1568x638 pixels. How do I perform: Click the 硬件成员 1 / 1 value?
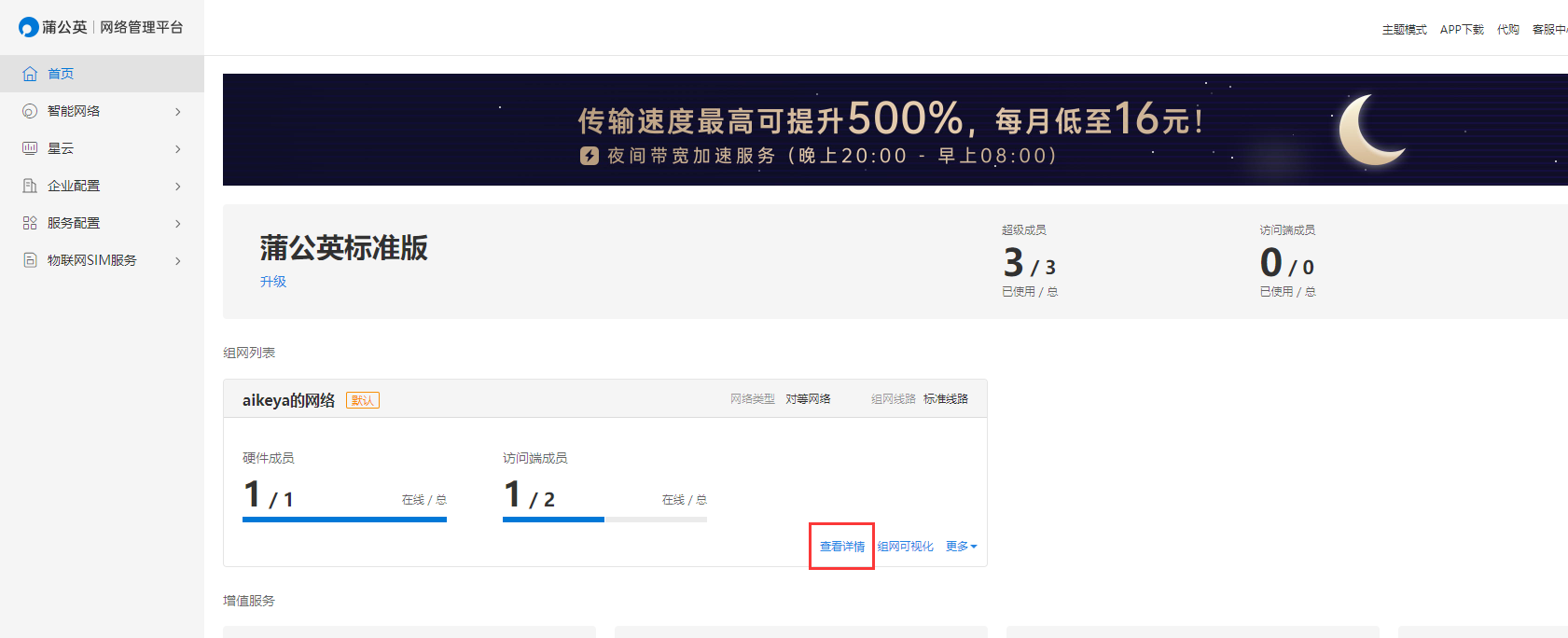[269, 494]
